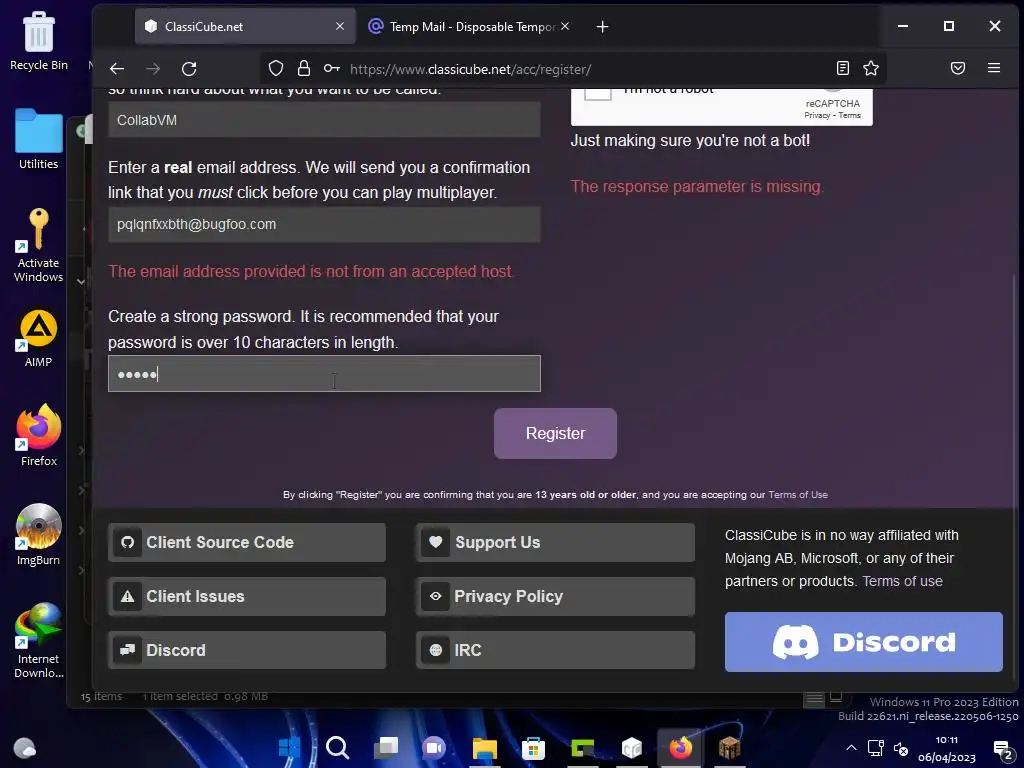This screenshot has height=768, width=1024.
Task: Close the ClassiCube.net tab
Action: [x=340, y=26]
